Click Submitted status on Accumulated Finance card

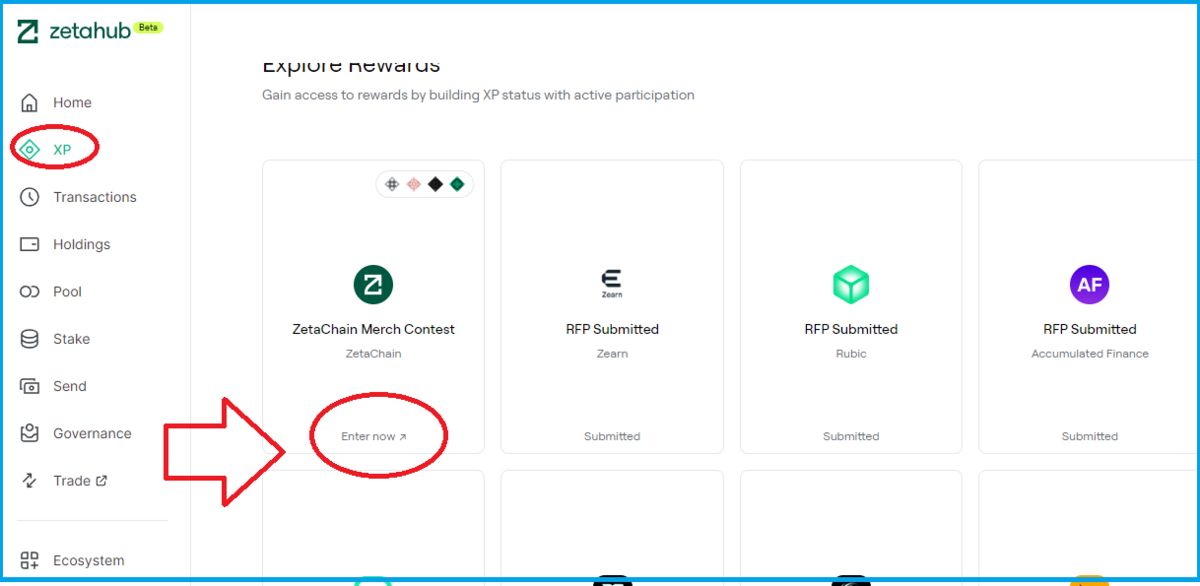point(1090,436)
